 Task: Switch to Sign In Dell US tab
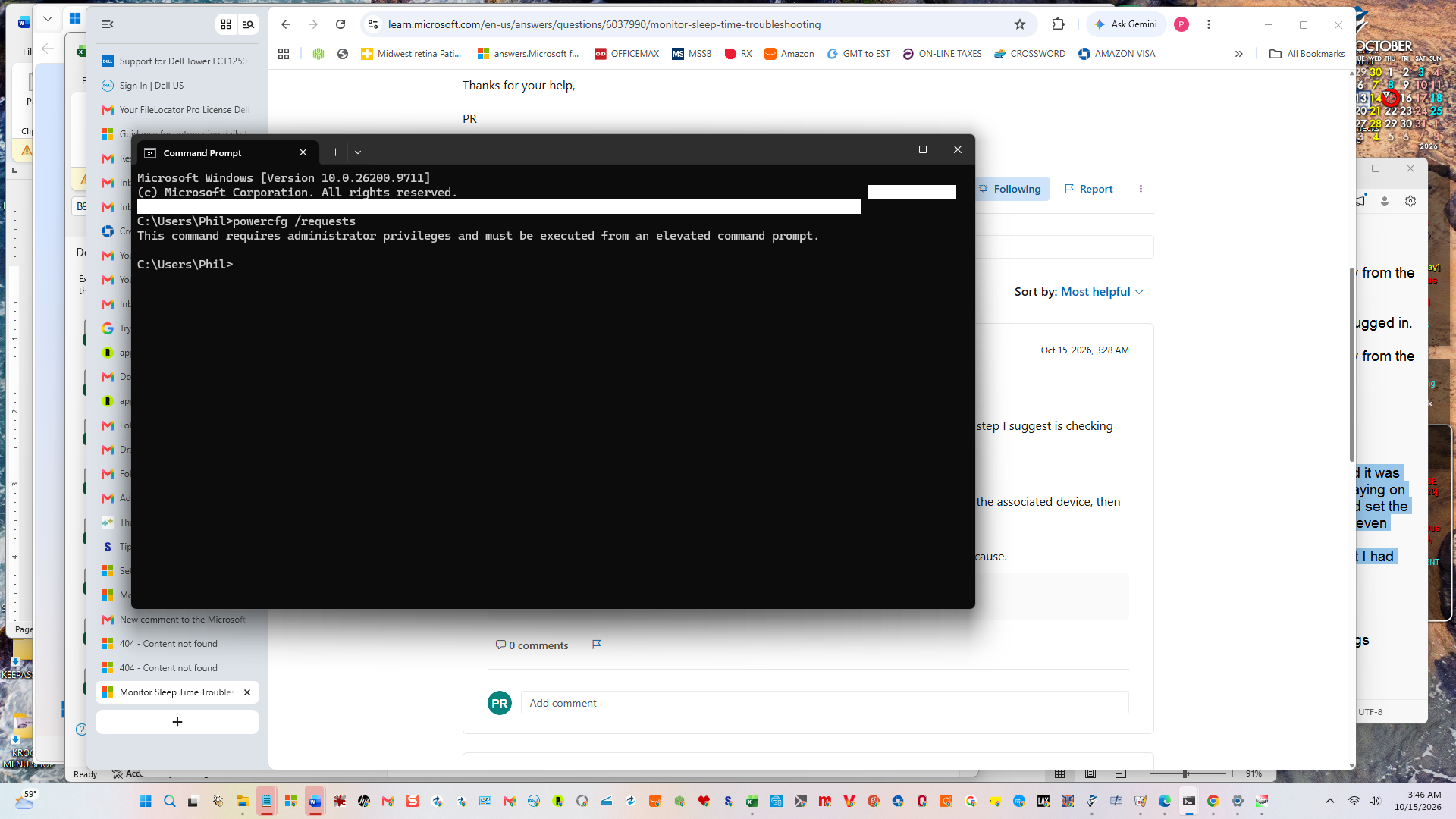click(x=177, y=86)
